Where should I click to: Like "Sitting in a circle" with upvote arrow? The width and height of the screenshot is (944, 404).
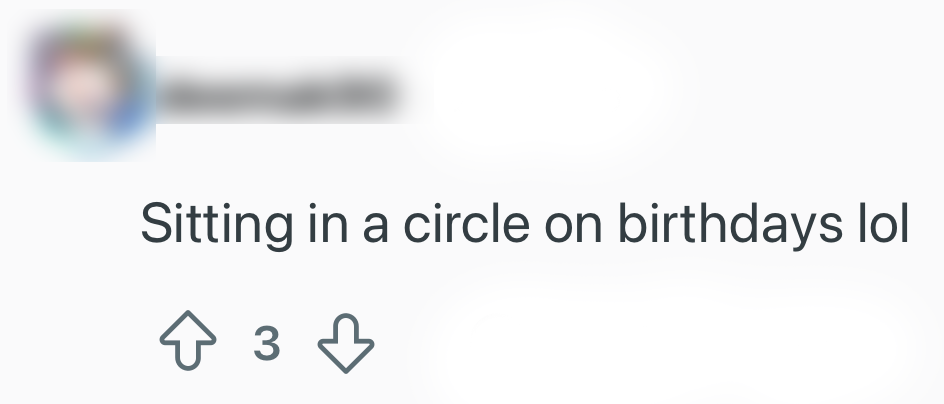[187, 344]
